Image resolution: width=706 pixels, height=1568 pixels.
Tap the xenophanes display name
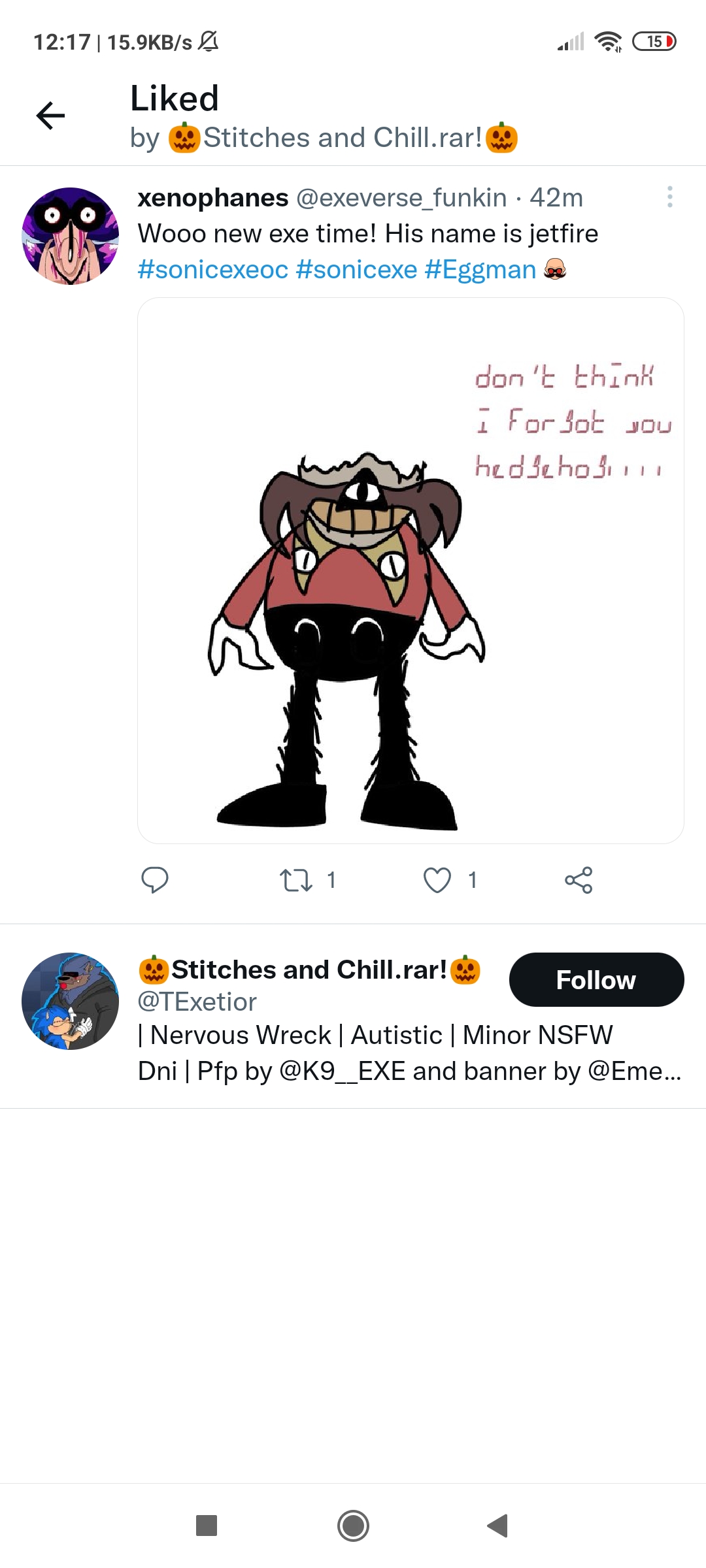coord(212,197)
